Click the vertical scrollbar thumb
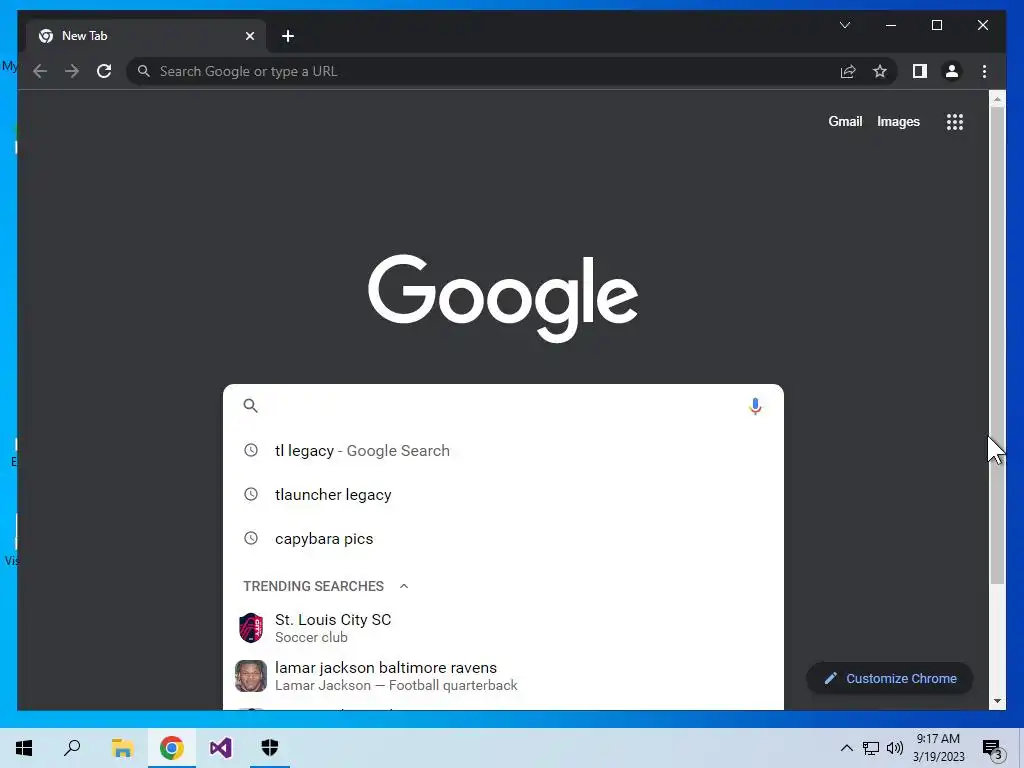Screen dimensions: 1024x768 point(997,345)
